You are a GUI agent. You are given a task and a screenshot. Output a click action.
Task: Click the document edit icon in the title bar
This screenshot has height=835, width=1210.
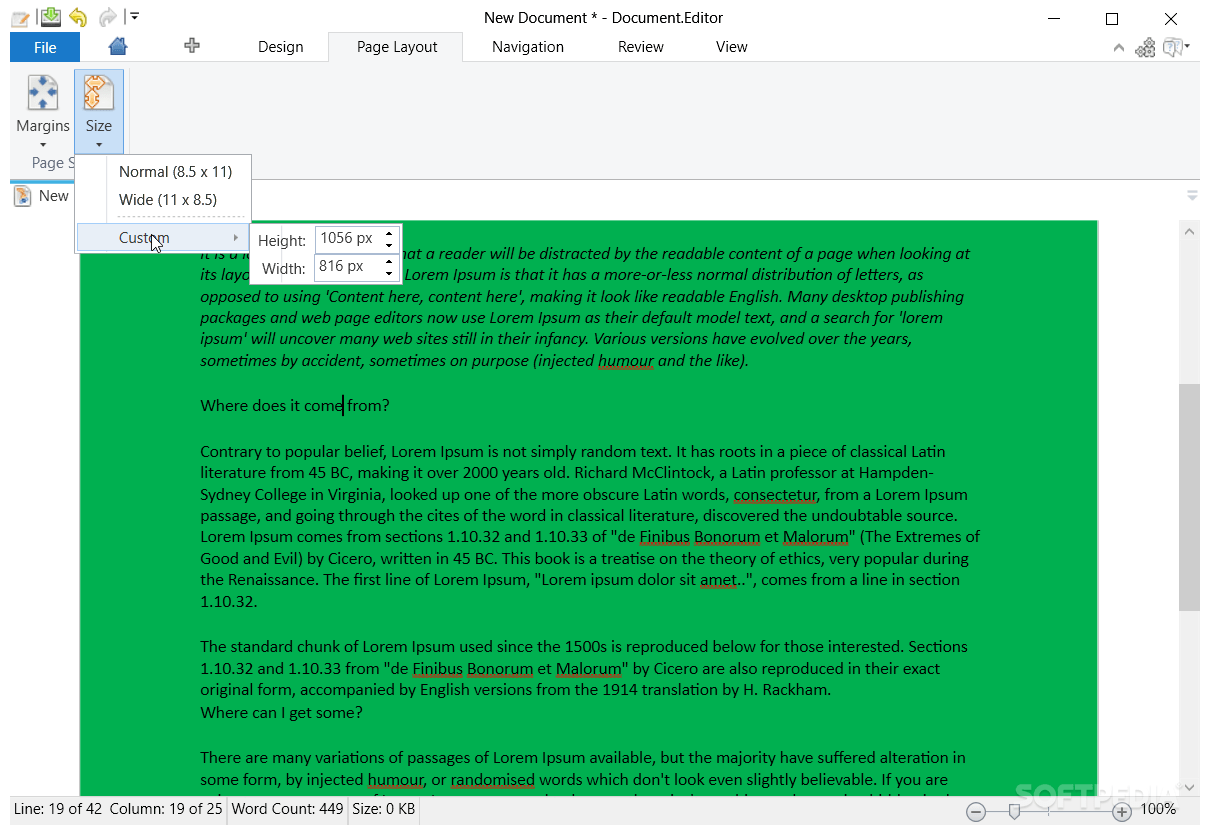point(20,18)
